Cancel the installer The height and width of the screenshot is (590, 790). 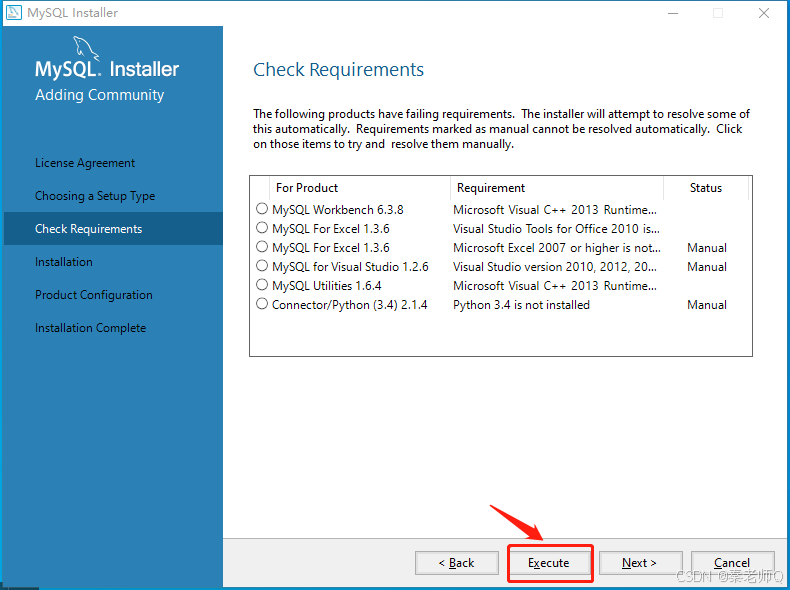coord(732,563)
